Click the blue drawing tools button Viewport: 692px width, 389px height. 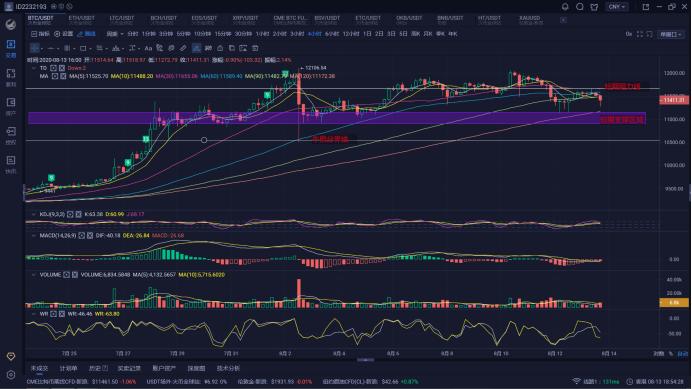tap(86, 34)
